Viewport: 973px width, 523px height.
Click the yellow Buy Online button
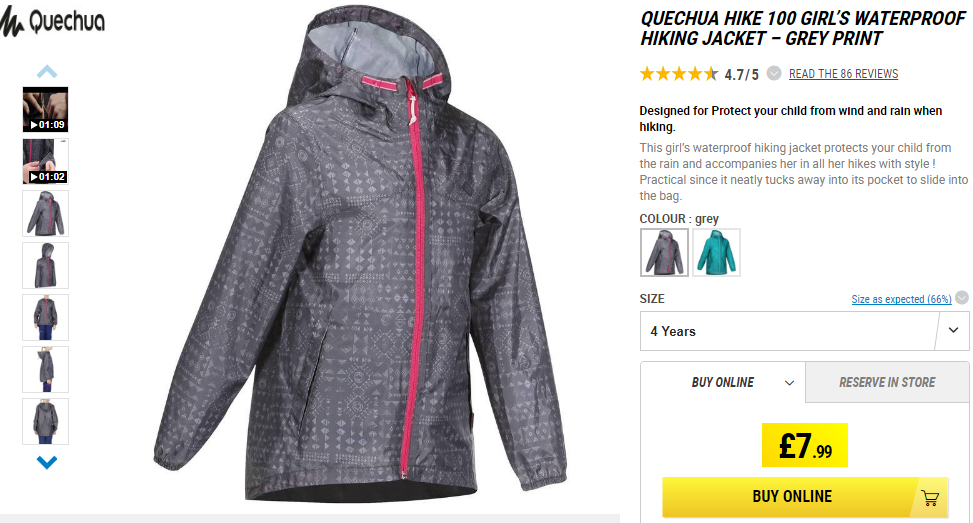coord(805,497)
